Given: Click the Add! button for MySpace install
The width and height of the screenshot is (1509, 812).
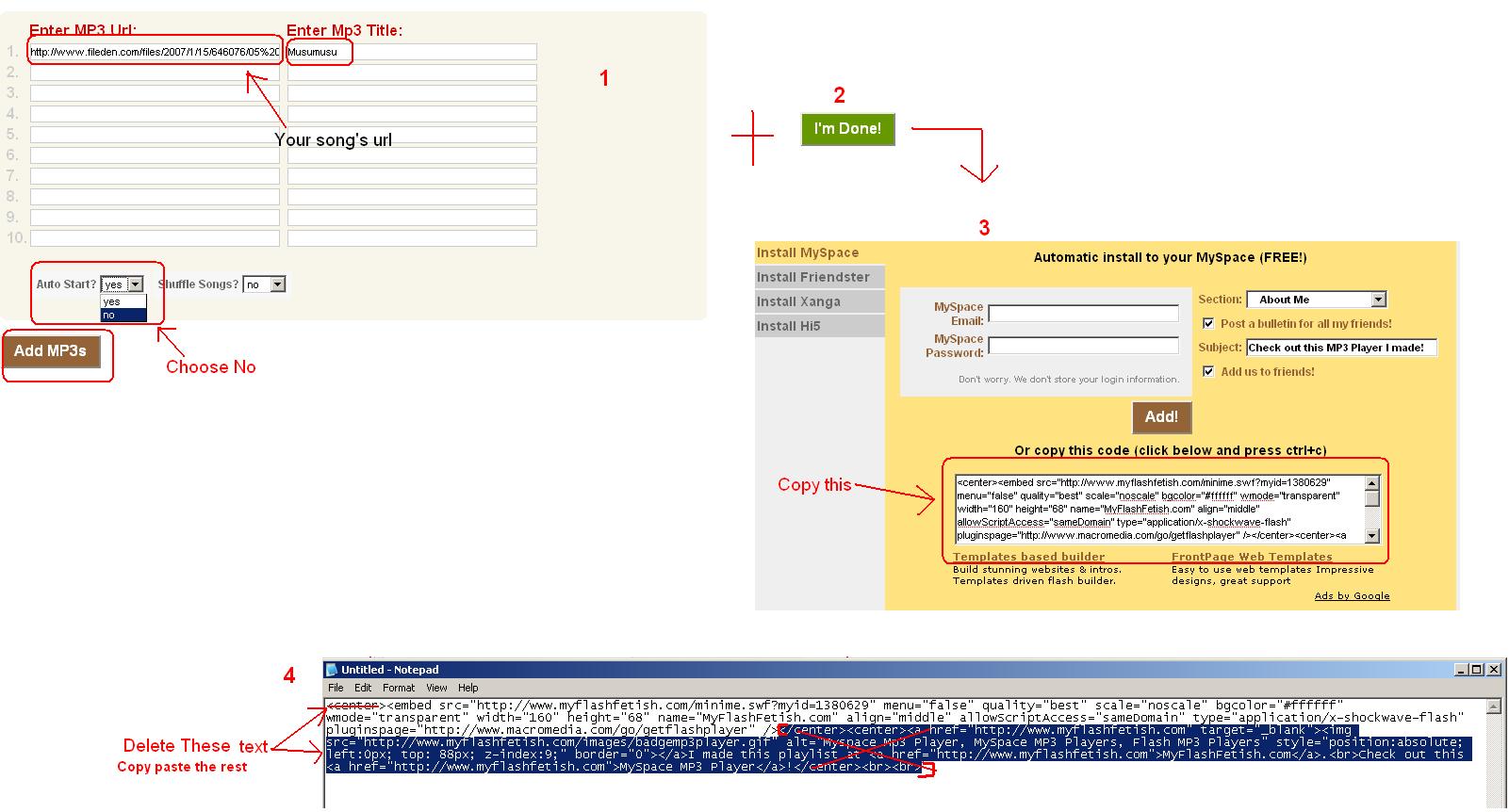Looking at the screenshot, I should click(1161, 417).
